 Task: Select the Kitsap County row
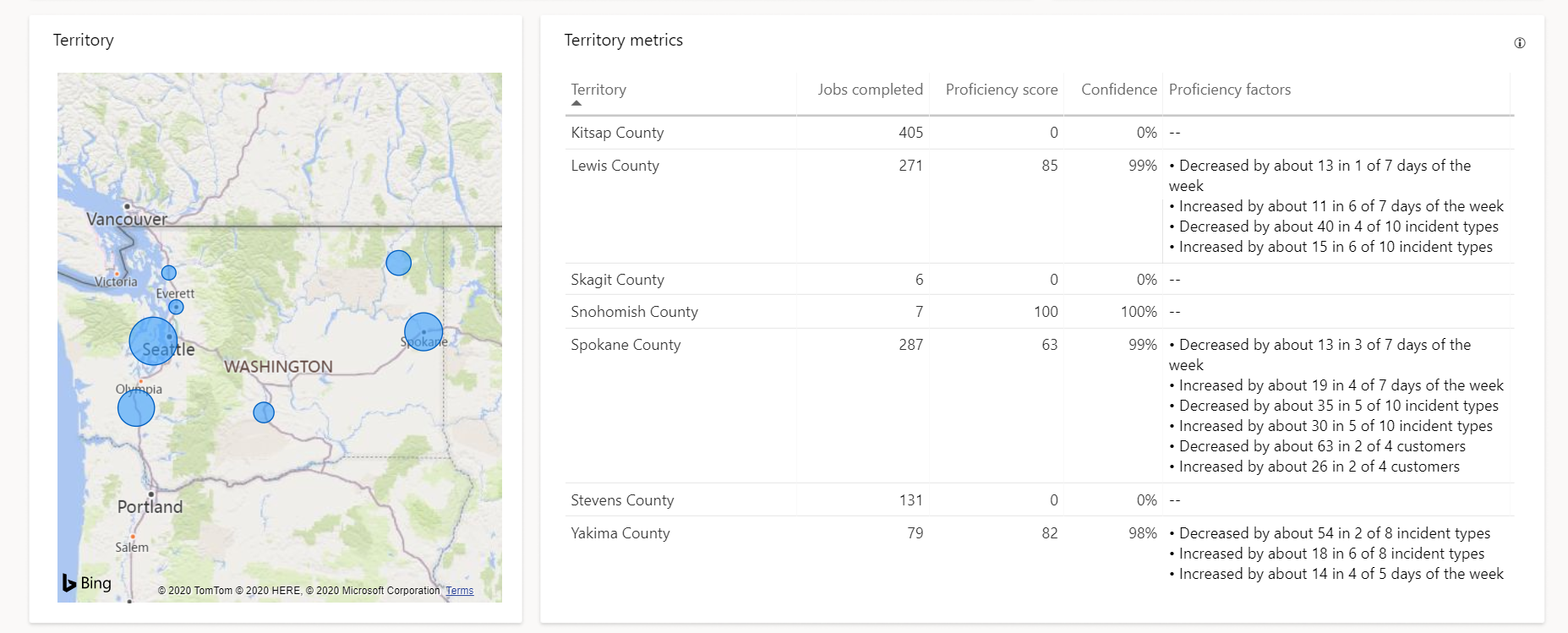pyautogui.click(x=1039, y=133)
